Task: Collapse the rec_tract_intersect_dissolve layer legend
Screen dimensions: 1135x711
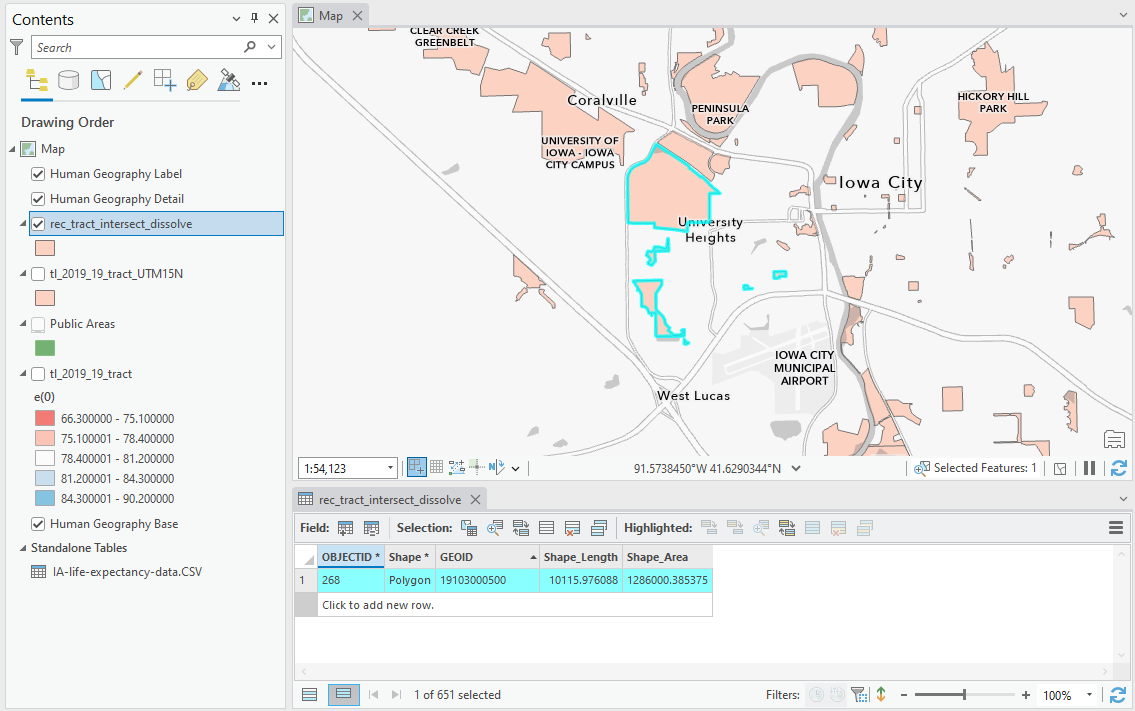Action: (x=23, y=224)
